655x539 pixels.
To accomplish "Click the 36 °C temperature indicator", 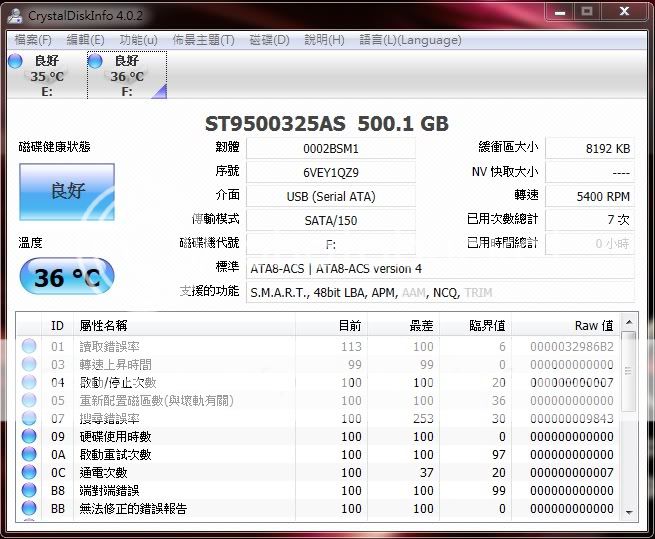I will [67, 276].
